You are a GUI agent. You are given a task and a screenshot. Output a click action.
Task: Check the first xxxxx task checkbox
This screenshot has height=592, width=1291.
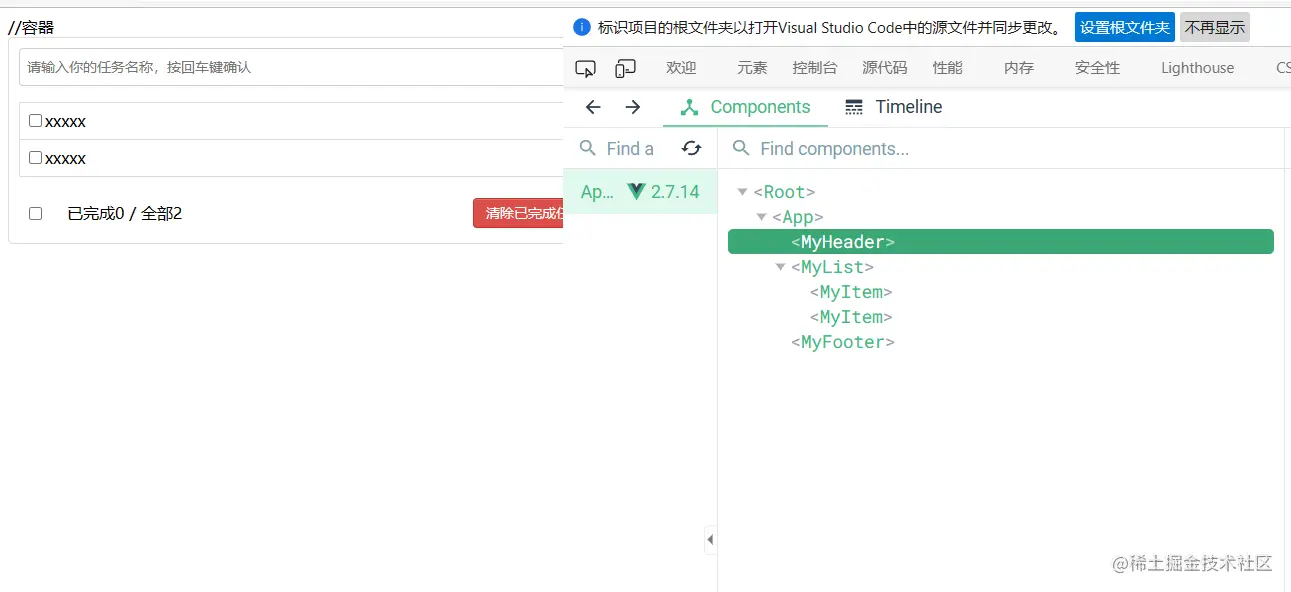[35, 121]
